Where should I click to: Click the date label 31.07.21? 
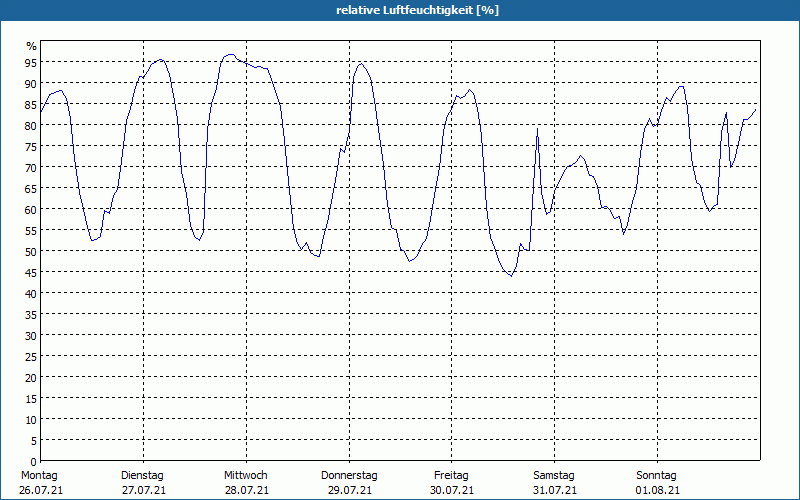[554, 490]
